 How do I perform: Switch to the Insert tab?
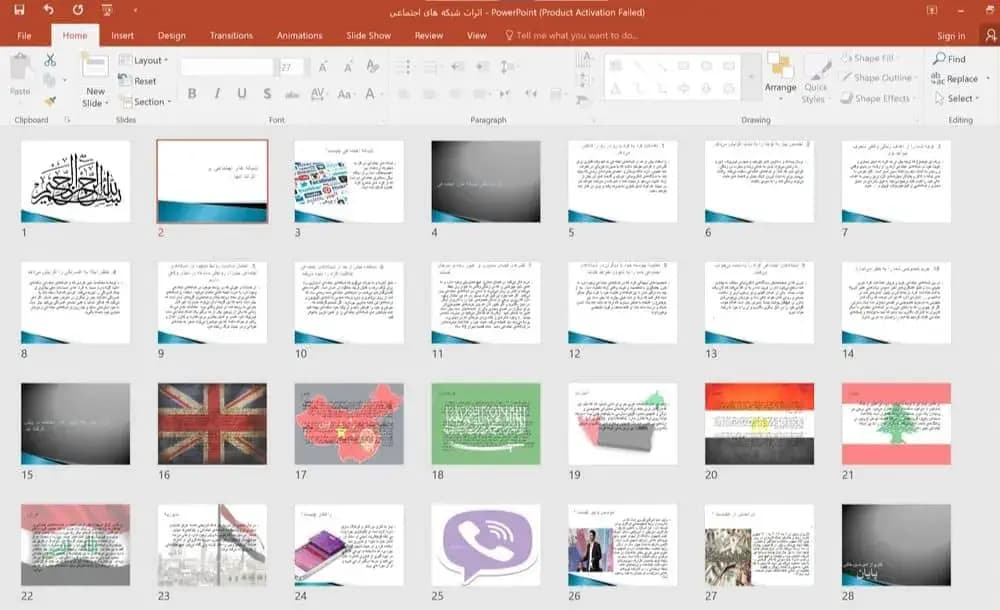[x=122, y=36]
